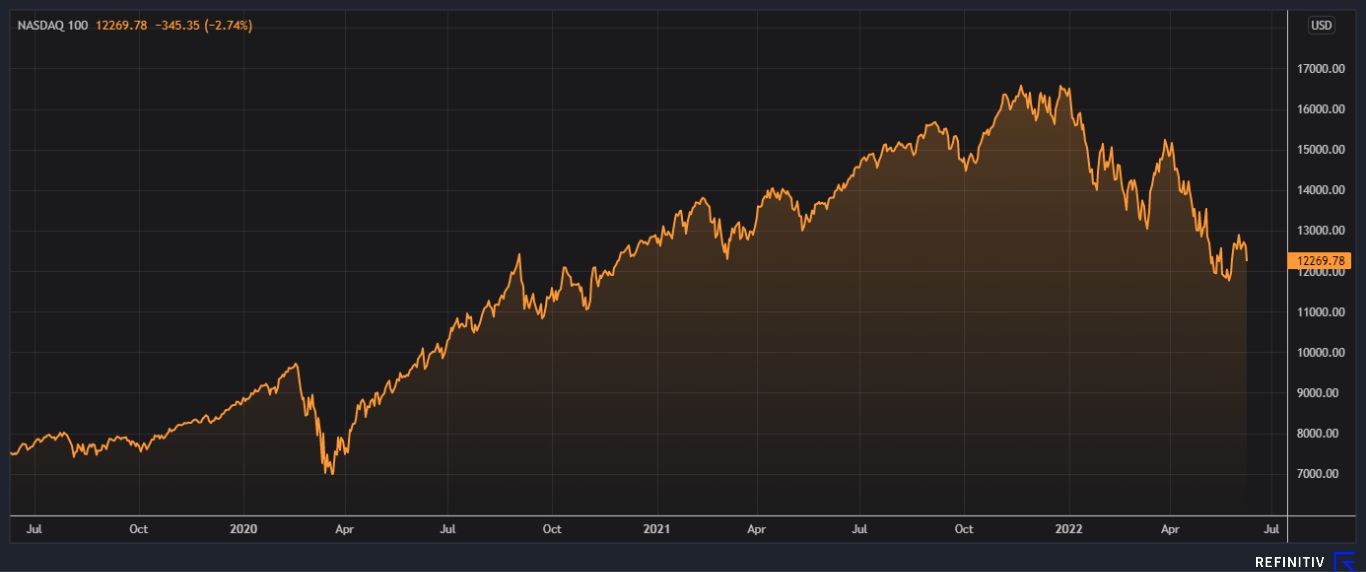Click the 12269.78 value in the legend
The width and height of the screenshot is (1366, 572).
(x=120, y=25)
